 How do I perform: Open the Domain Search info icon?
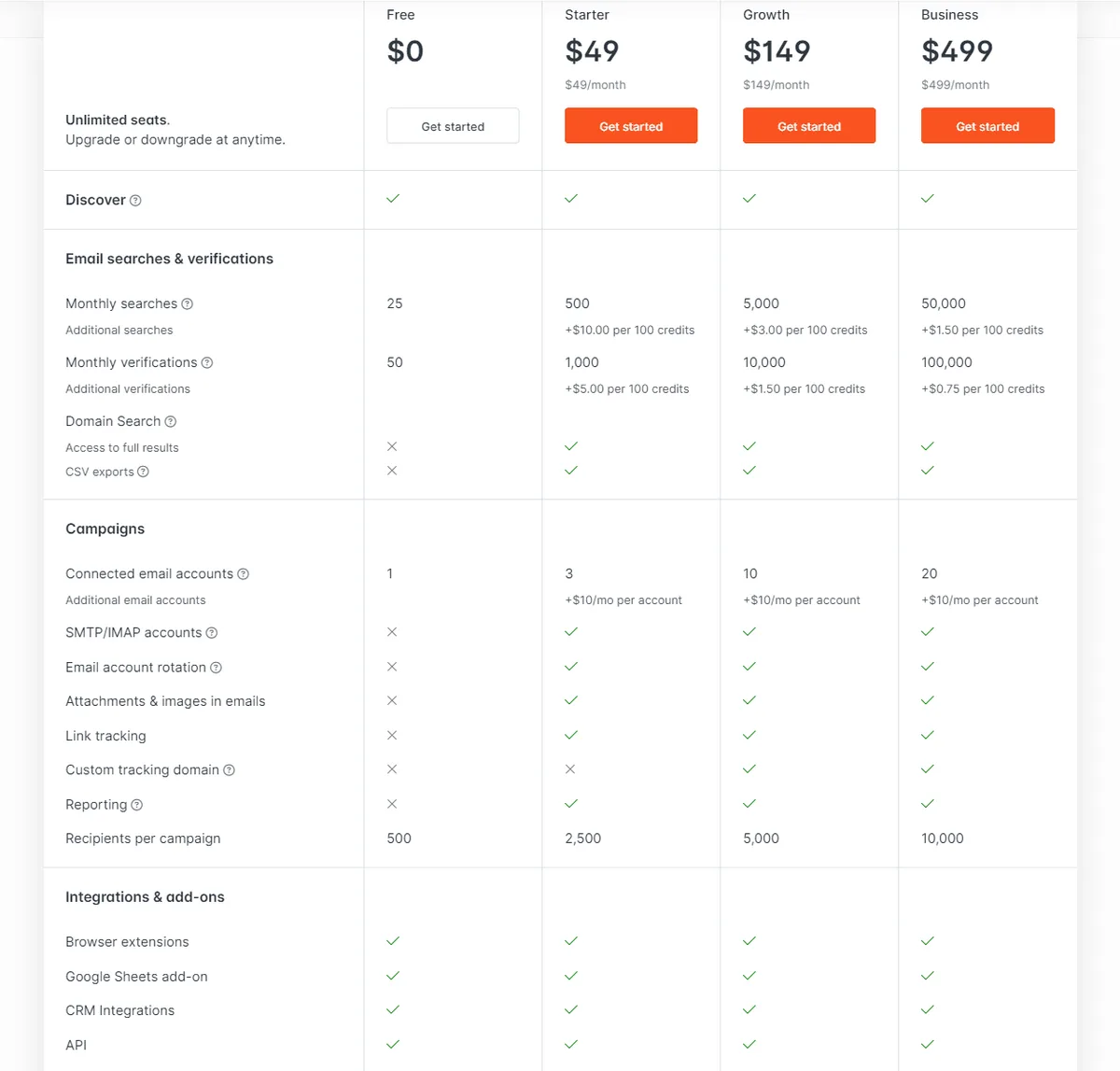171,421
